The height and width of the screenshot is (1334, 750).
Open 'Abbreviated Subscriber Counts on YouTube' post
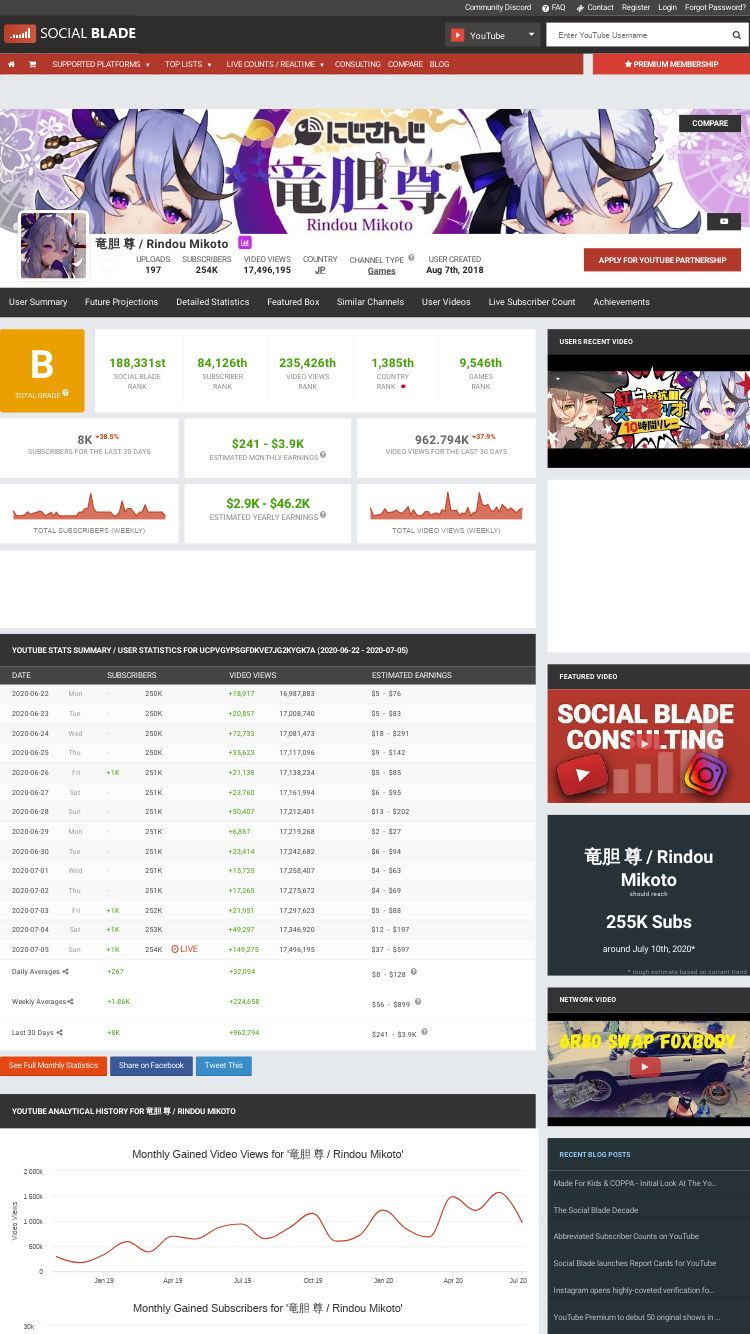pos(626,1236)
